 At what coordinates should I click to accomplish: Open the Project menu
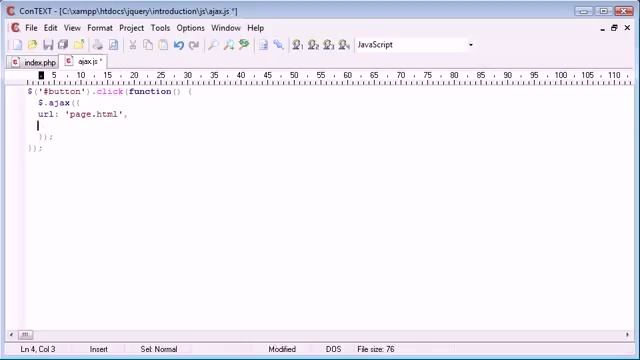click(x=131, y=28)
